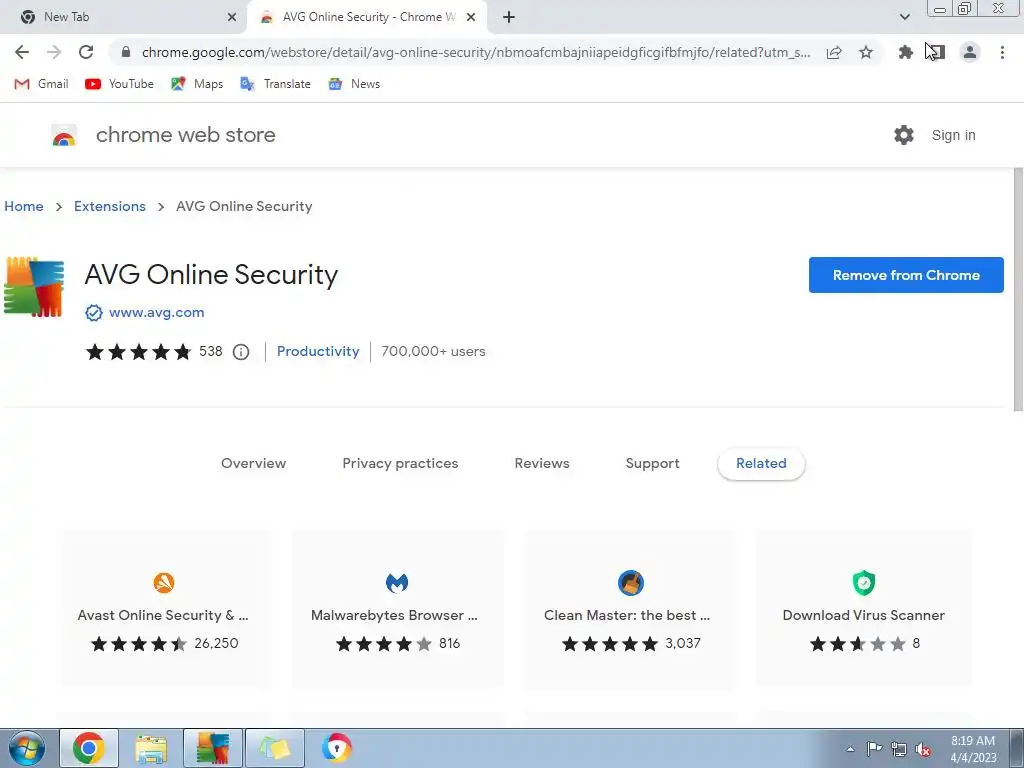Open the www.avg.com publisher link
This screenshot has width=1024, height=768.
coord(157,313)
